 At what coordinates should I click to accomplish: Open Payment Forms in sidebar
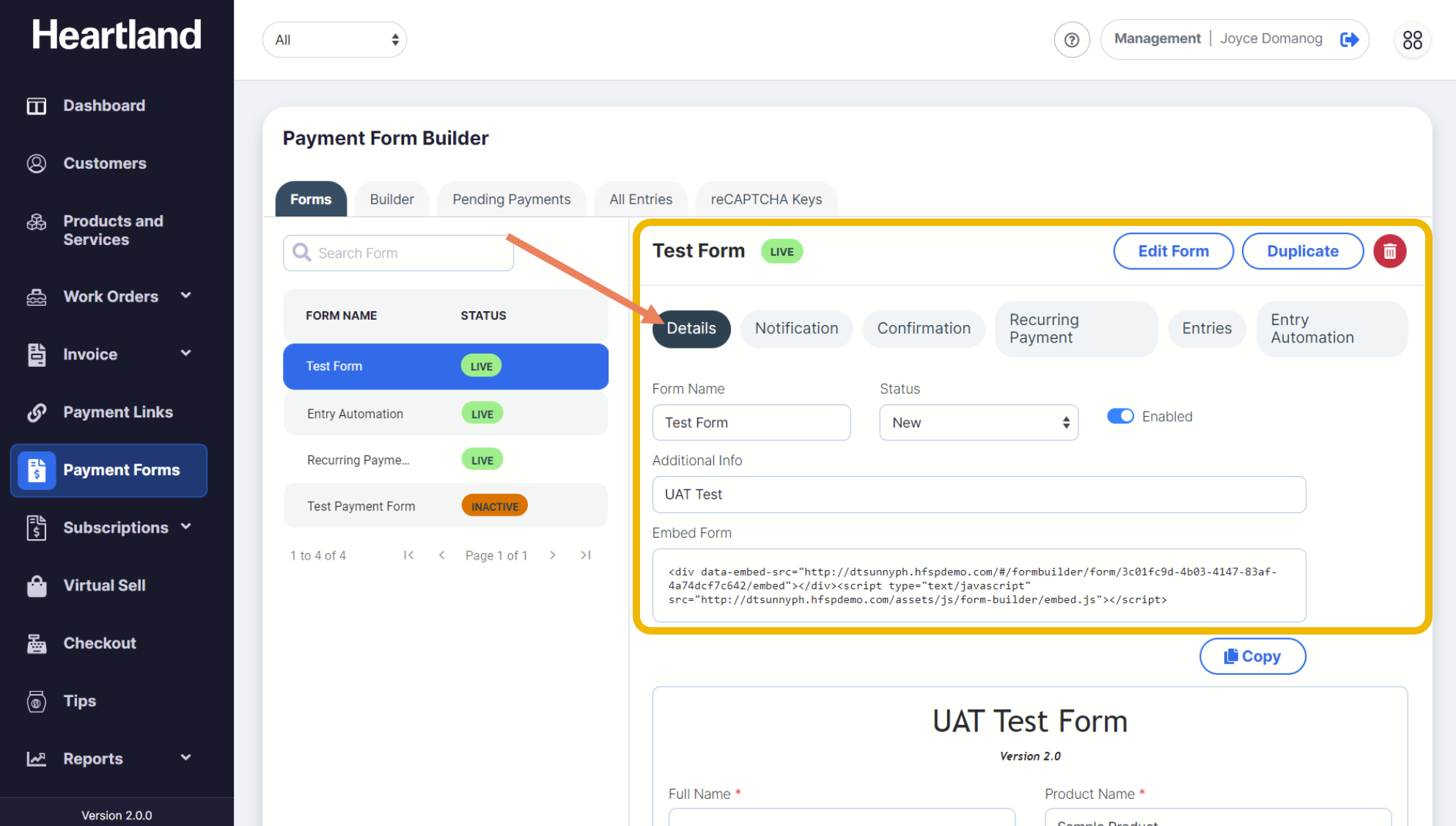(109, 470)
